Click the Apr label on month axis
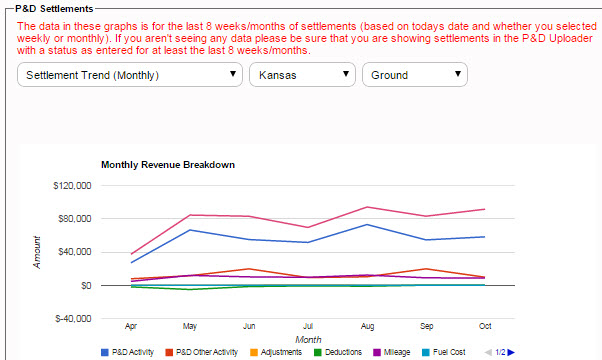 (131, 326)
